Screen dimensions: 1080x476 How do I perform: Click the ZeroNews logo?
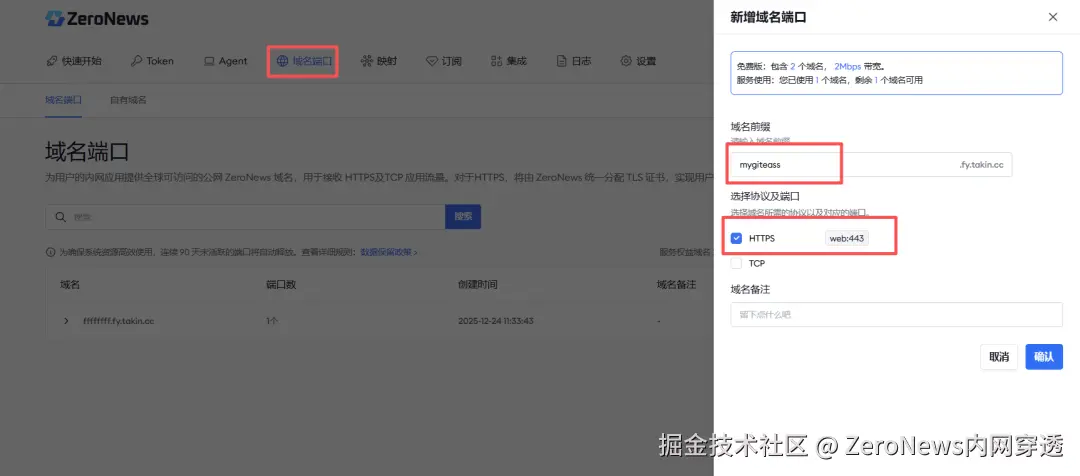pos(96,19)
